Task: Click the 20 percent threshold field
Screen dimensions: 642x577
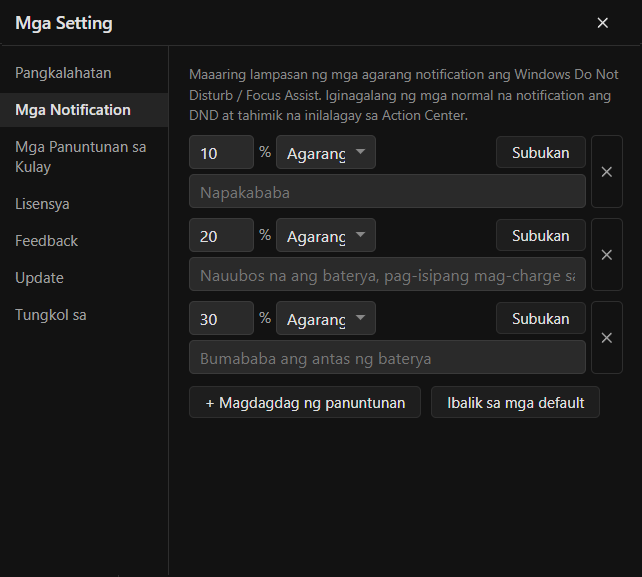Action: tap(221, 235)
